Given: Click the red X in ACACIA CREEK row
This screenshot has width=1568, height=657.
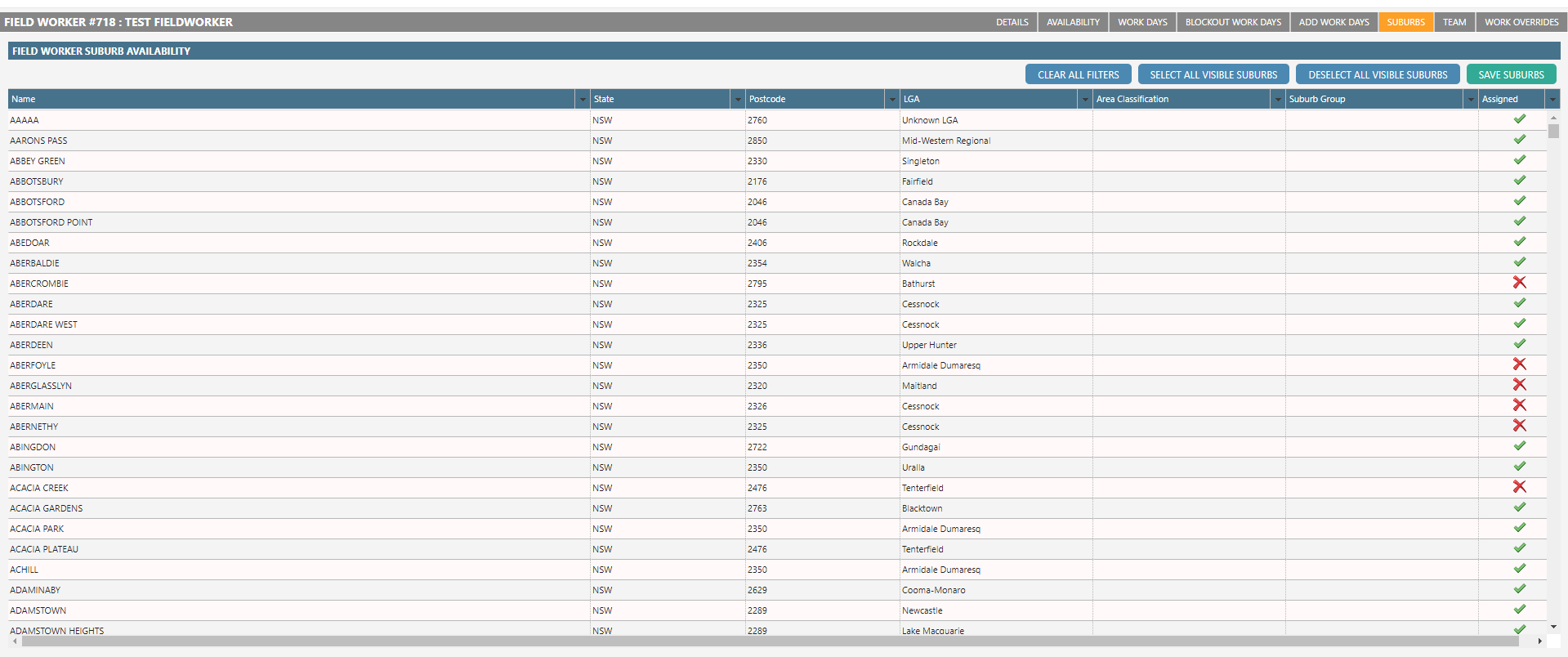Looking at the screenshot, I should [1519, 487].
